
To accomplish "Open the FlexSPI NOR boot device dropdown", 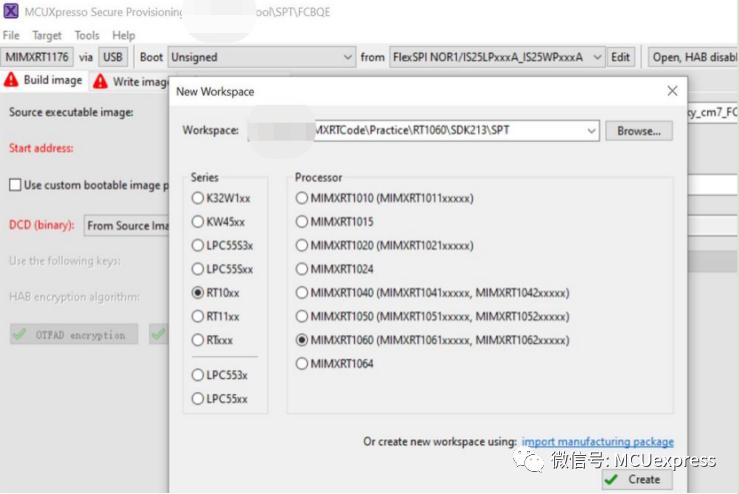I will pyautogui.click(x=497, y=57).
